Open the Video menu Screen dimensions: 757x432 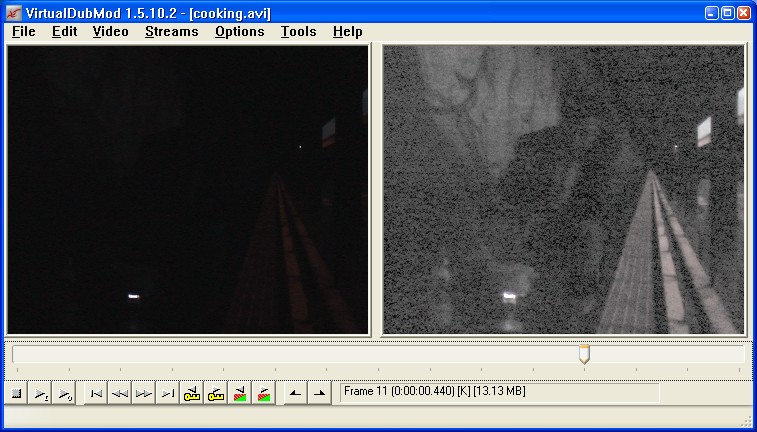pos(111,32)
